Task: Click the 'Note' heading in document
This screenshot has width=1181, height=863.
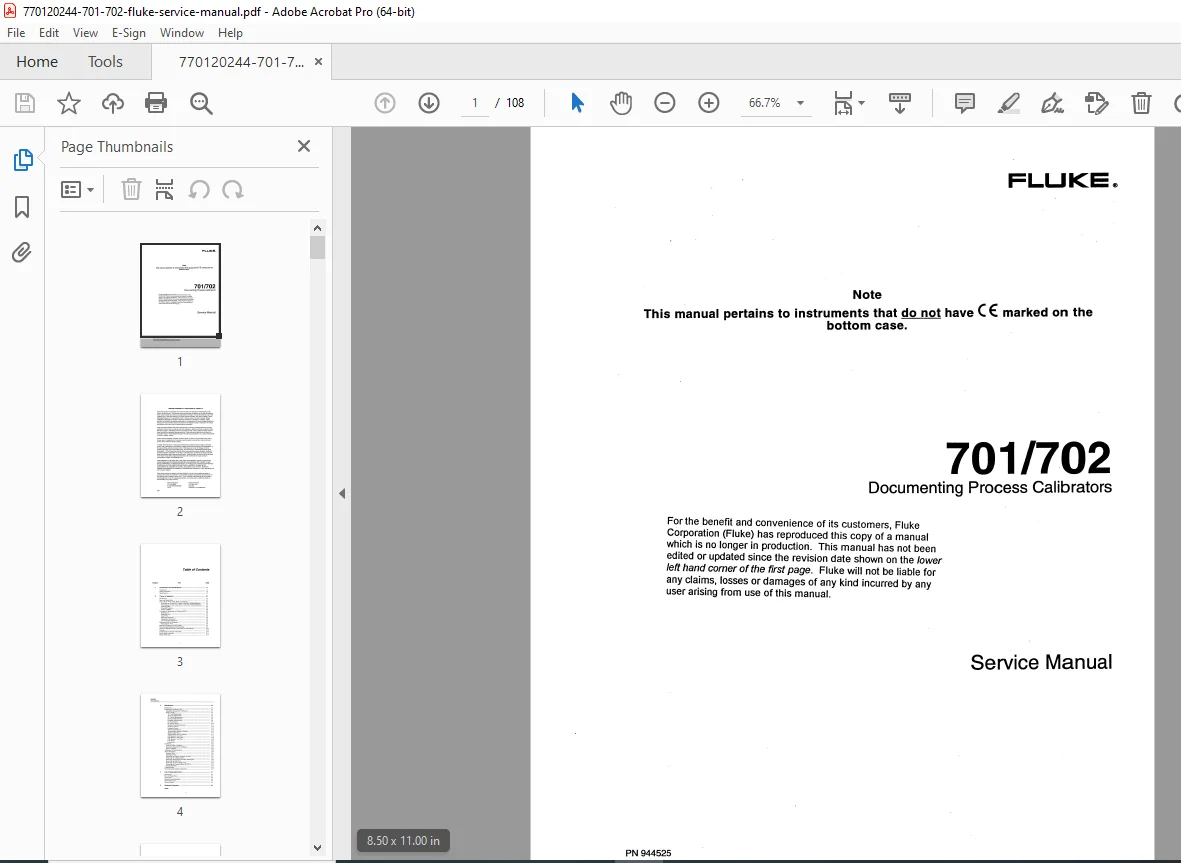Action: (x=867, y=294)
